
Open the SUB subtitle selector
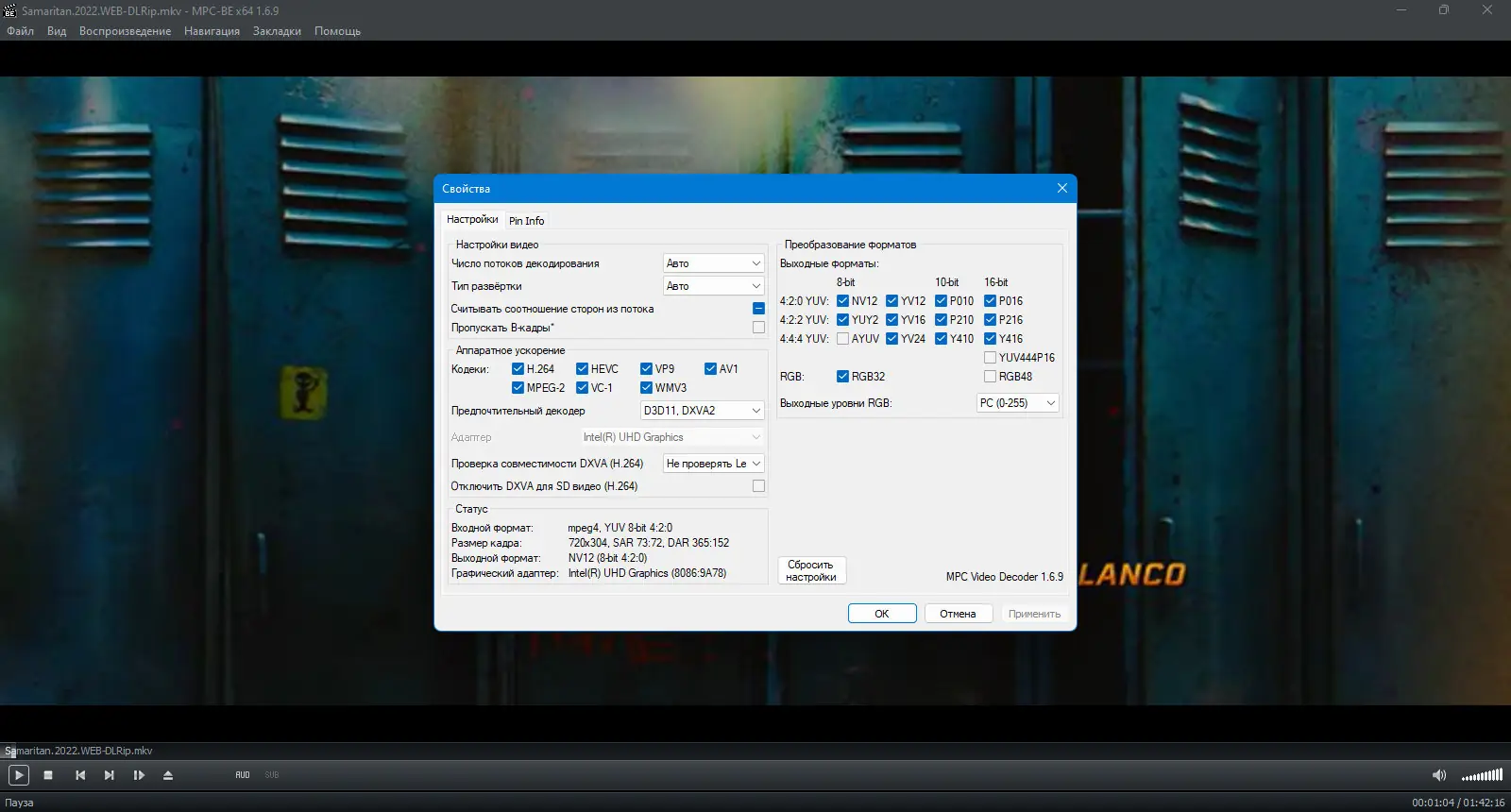tap(272, 775)
